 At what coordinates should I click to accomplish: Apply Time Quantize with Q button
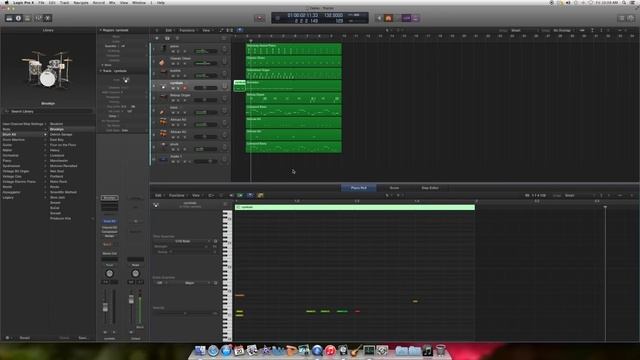(215, 241)
